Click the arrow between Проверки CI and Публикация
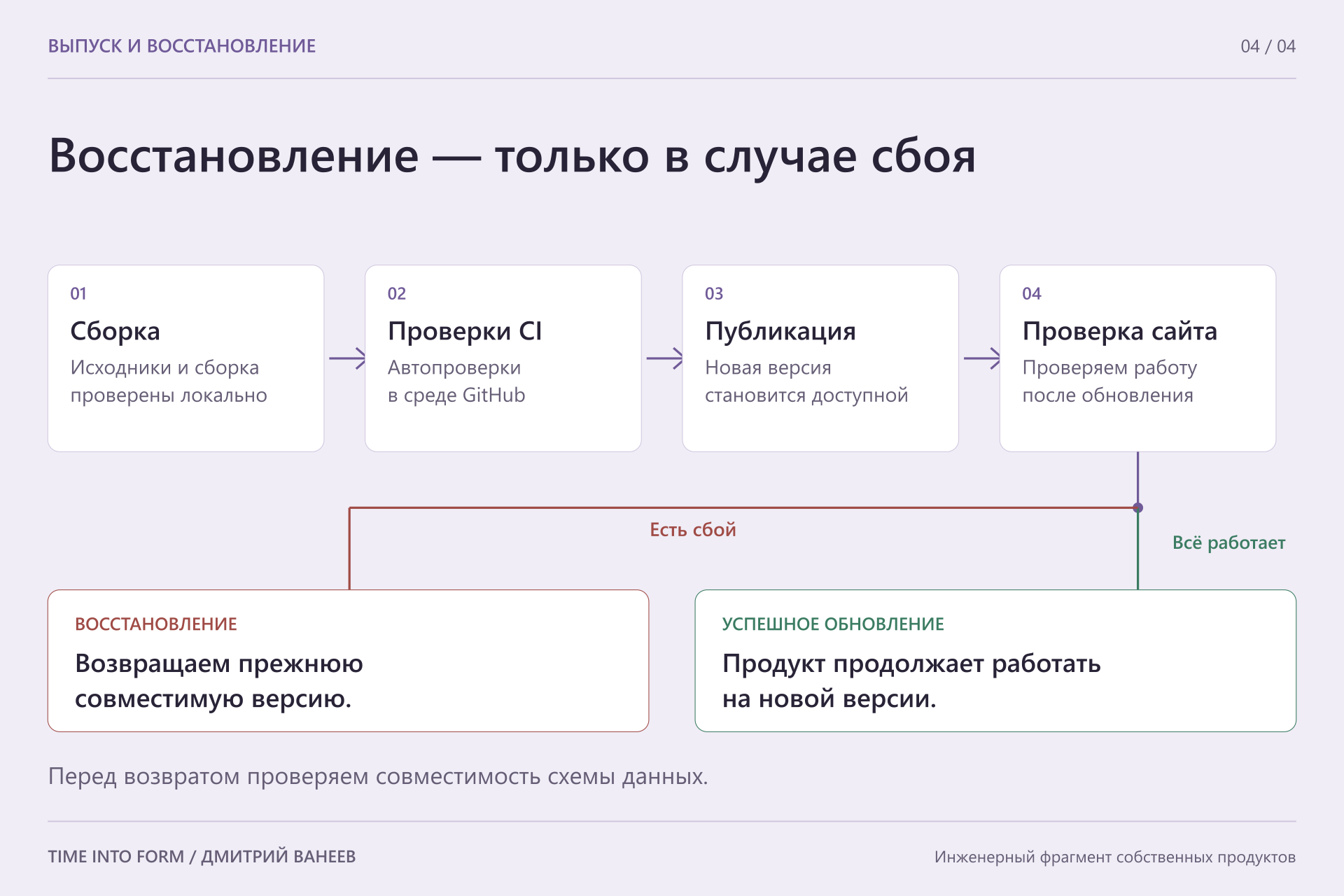 [664, 358]
